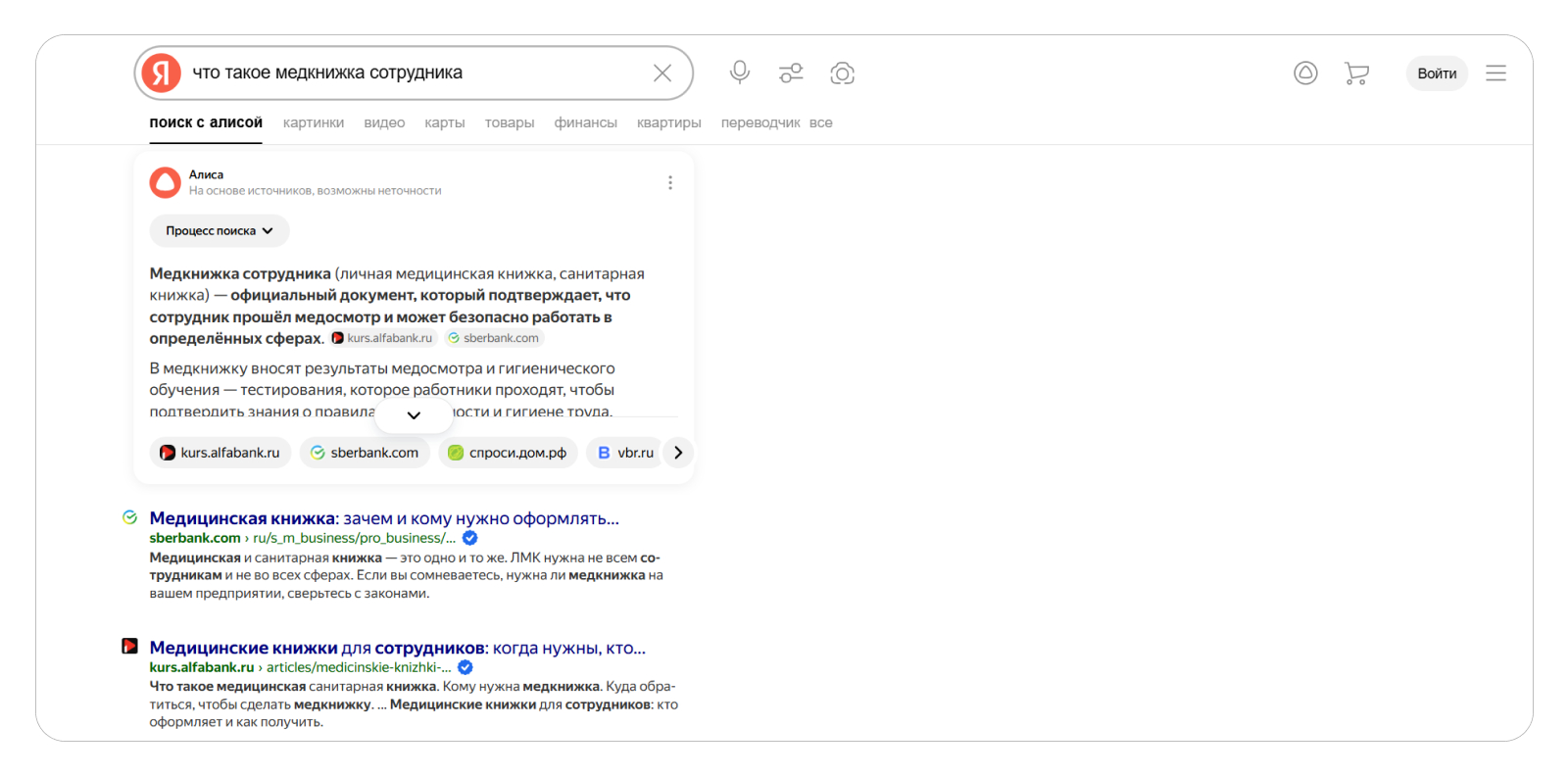Open result «Медицинские книжки для сотрудников»
Screen dimensions: 1568x776
click(398, 648)
